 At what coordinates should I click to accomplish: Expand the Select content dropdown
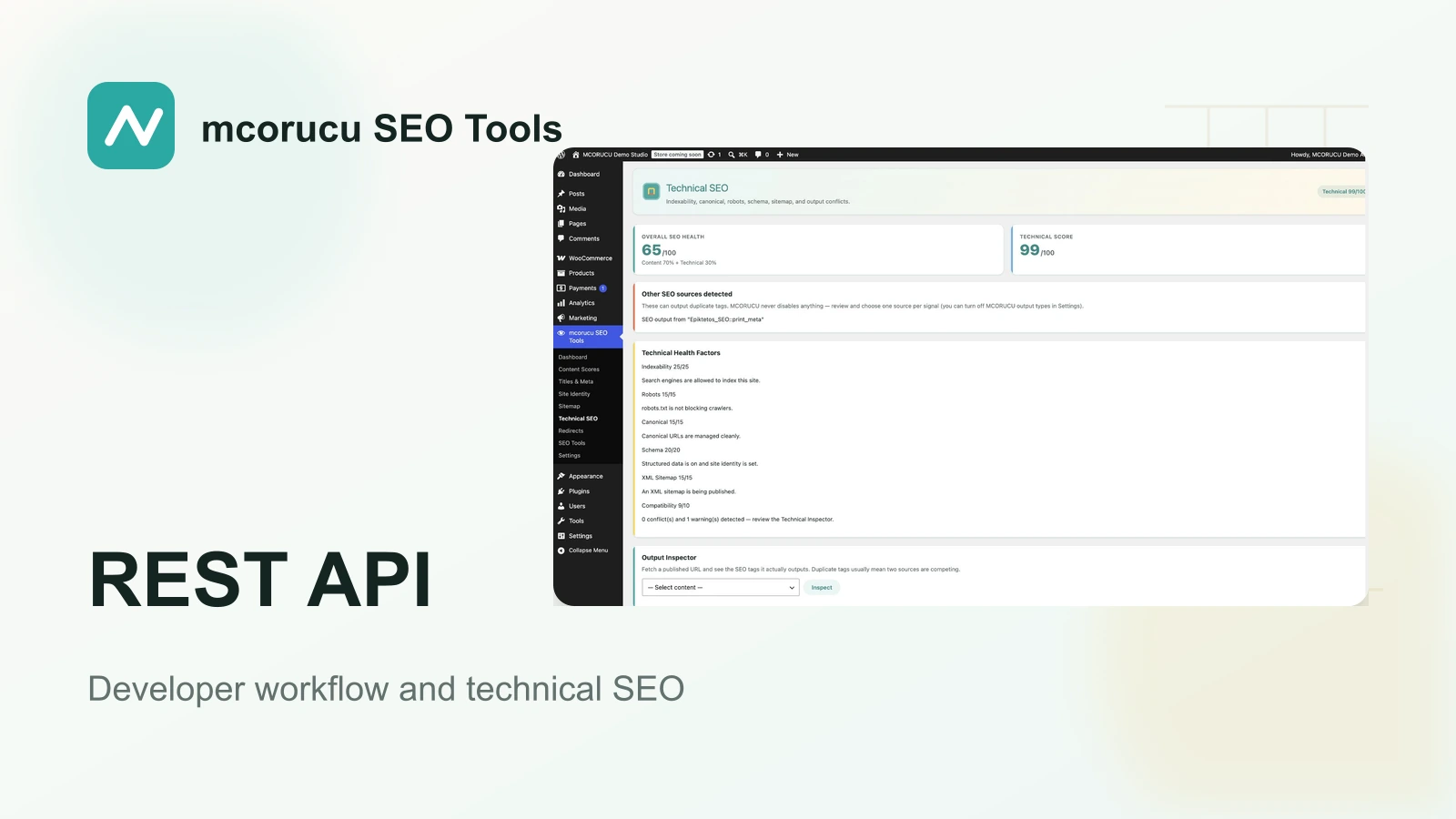click(721, 588)
